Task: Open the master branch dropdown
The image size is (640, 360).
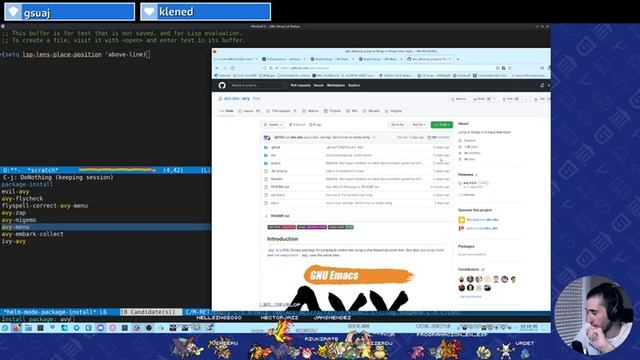Action: pyautogui.click(x=273, y=124)
